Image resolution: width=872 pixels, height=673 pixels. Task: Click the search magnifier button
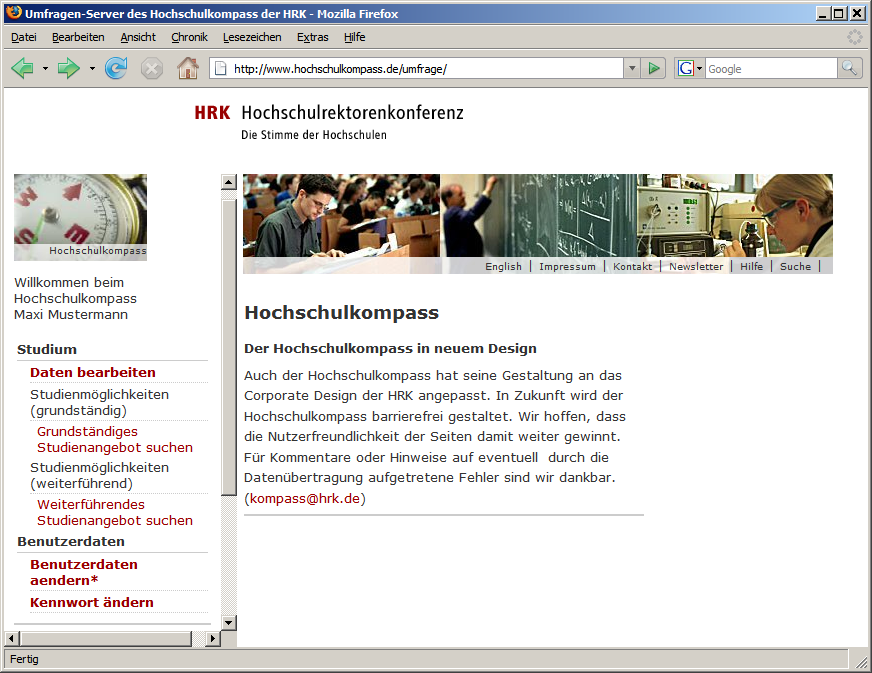[x=849, y=68]
